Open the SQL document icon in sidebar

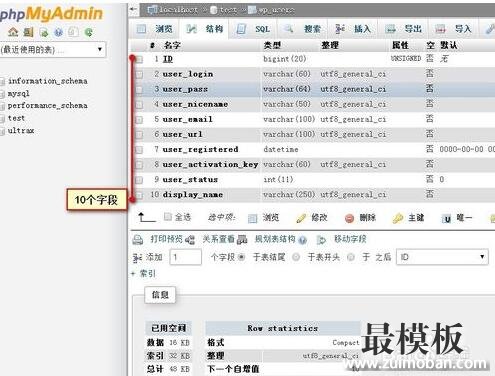click(x=73, y=32)
